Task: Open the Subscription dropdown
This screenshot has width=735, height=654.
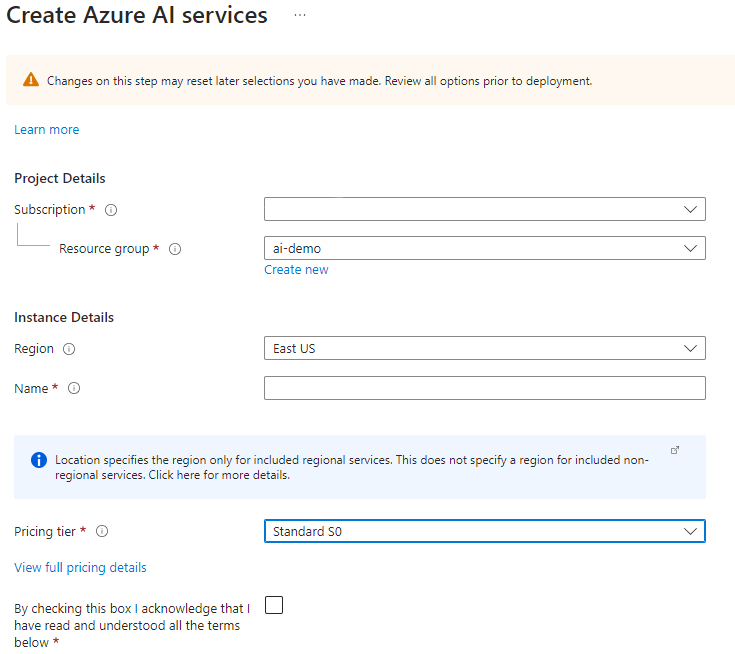Action: point(485,209)
